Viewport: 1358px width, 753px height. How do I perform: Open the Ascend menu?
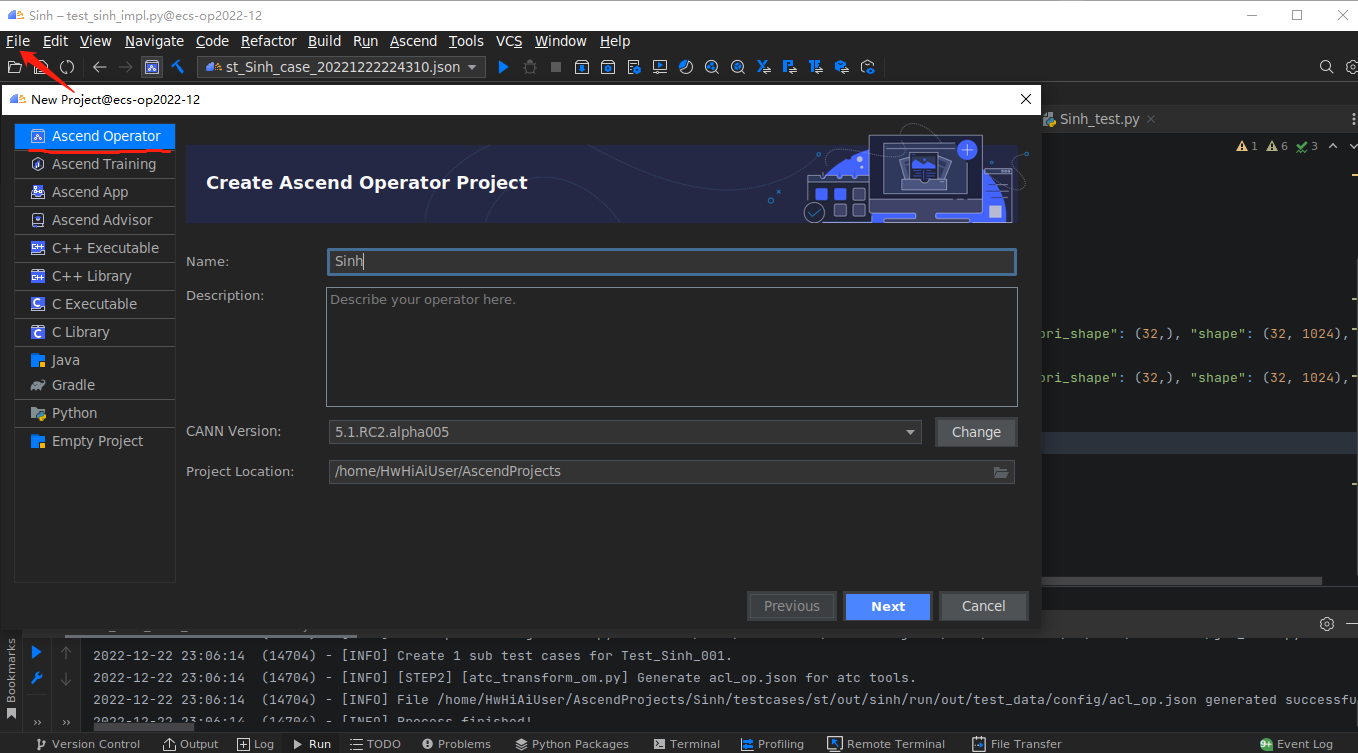pos(413,41)
